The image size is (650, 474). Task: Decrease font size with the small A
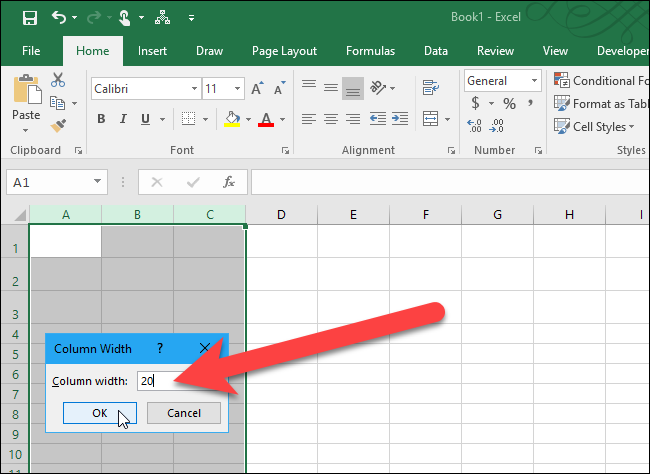[x=280, y=88]
